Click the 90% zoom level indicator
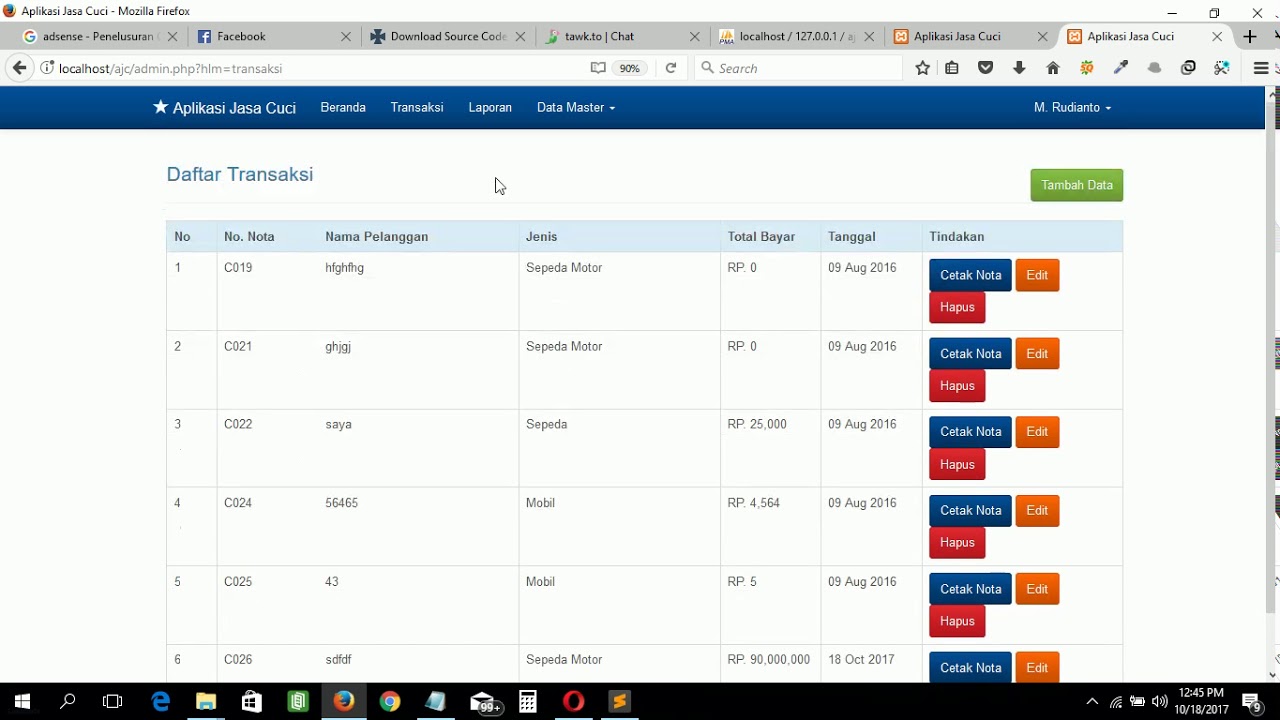 [x=629, y=68]
